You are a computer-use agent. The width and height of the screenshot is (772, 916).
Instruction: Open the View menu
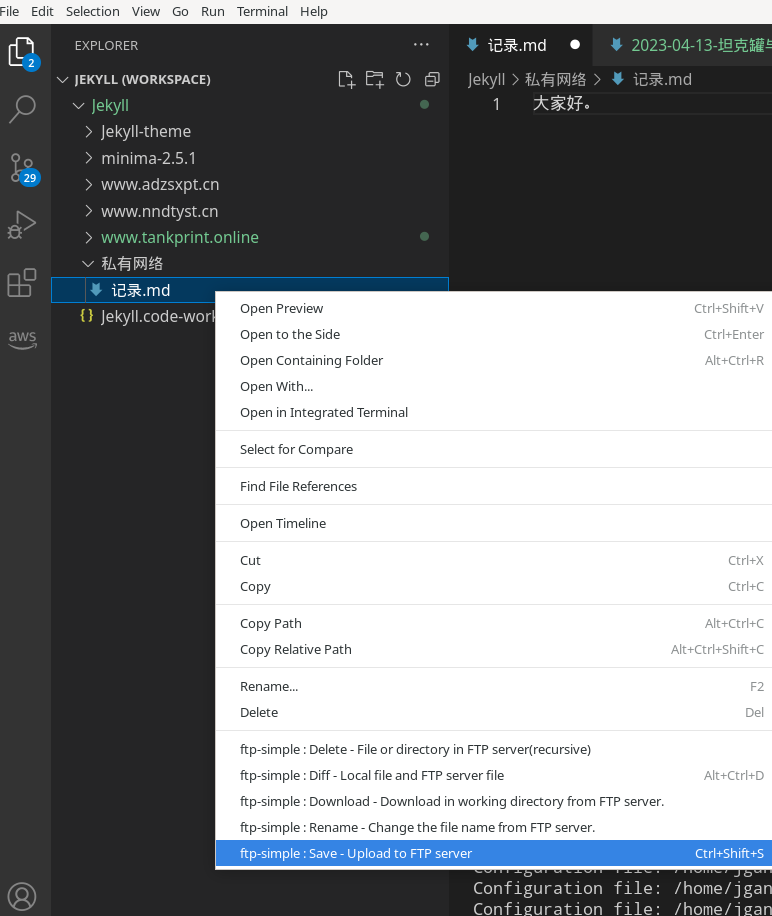pos(145,12)
